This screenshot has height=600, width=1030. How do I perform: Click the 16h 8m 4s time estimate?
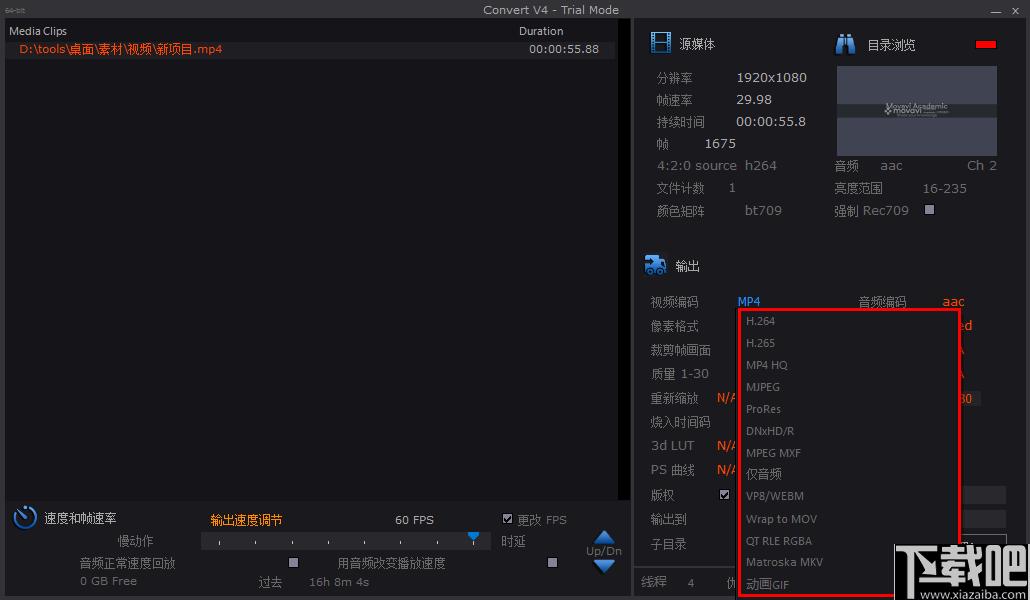click(x=339, y=582)
